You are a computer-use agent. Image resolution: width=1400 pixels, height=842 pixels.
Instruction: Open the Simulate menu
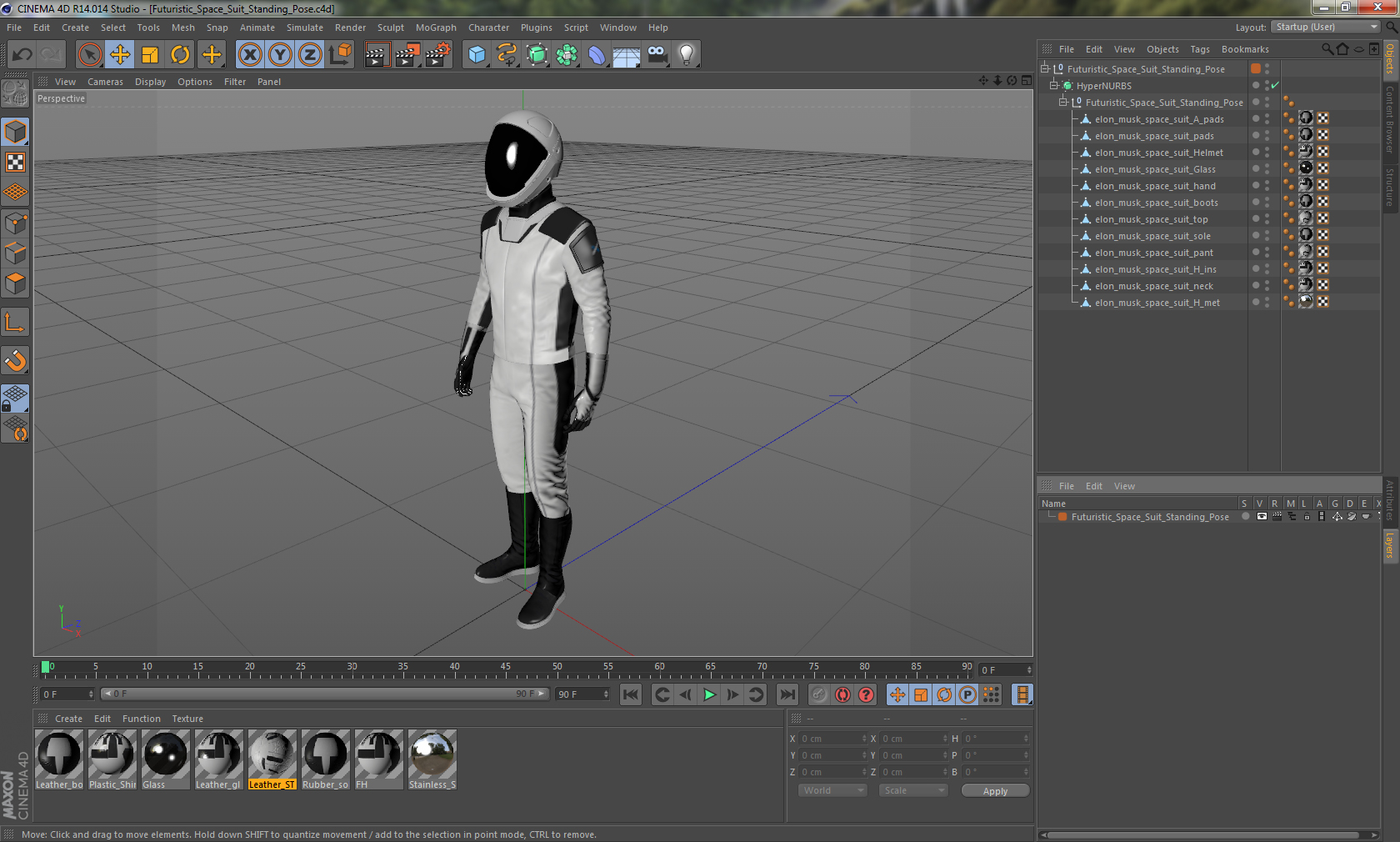305,28
